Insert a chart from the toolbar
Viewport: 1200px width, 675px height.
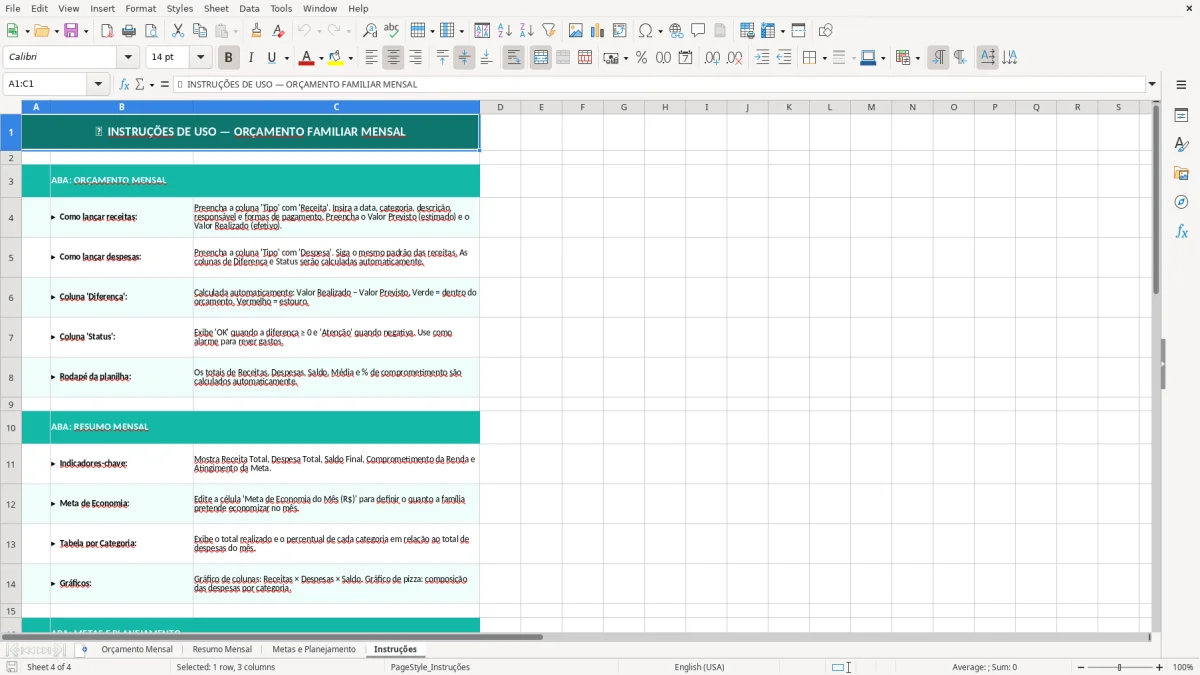(598, 31)
